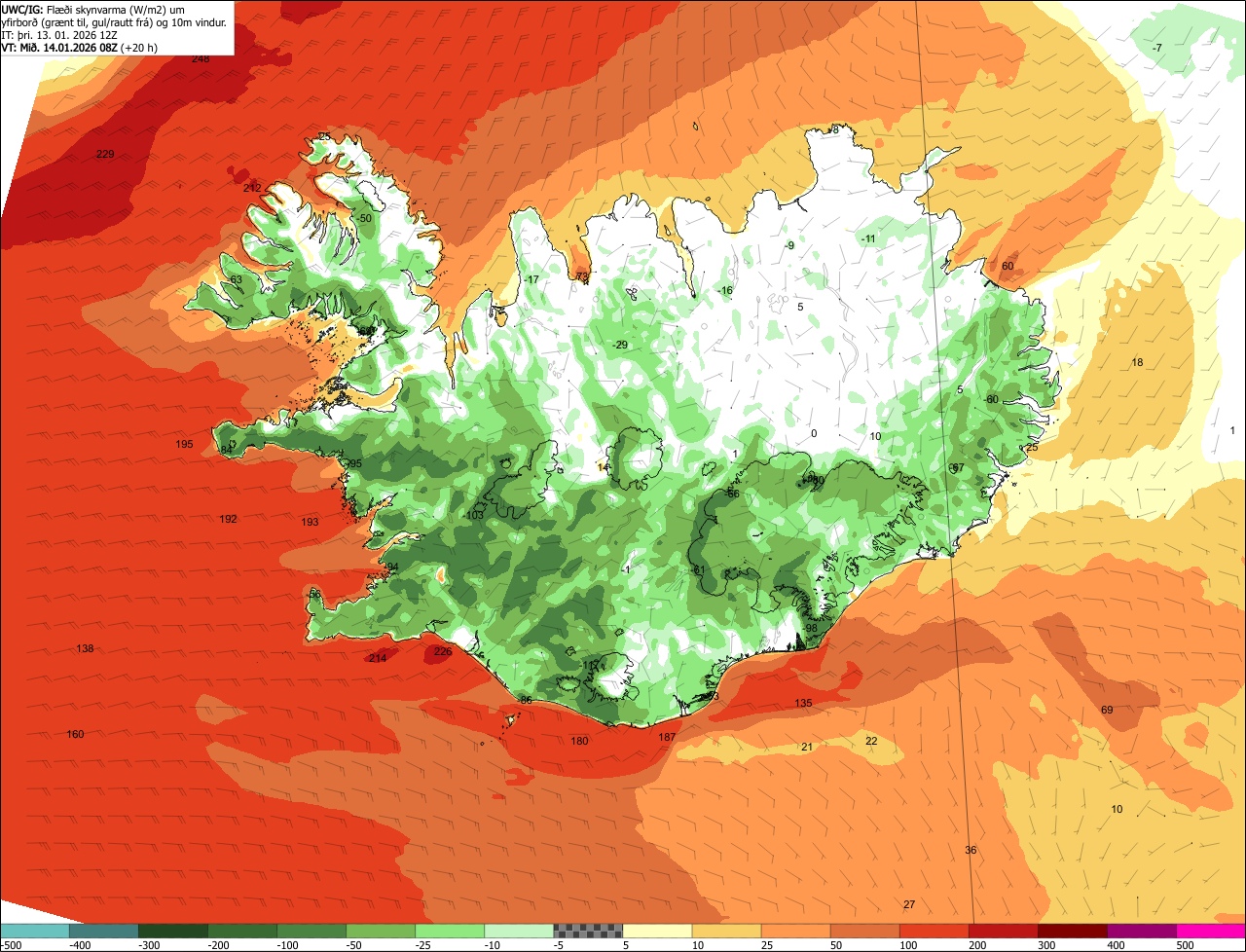The image size is (1246, 952).
Task: Click the map value 98 on the southeast coast
Action: pyautogui.click(x=811, y=628)
